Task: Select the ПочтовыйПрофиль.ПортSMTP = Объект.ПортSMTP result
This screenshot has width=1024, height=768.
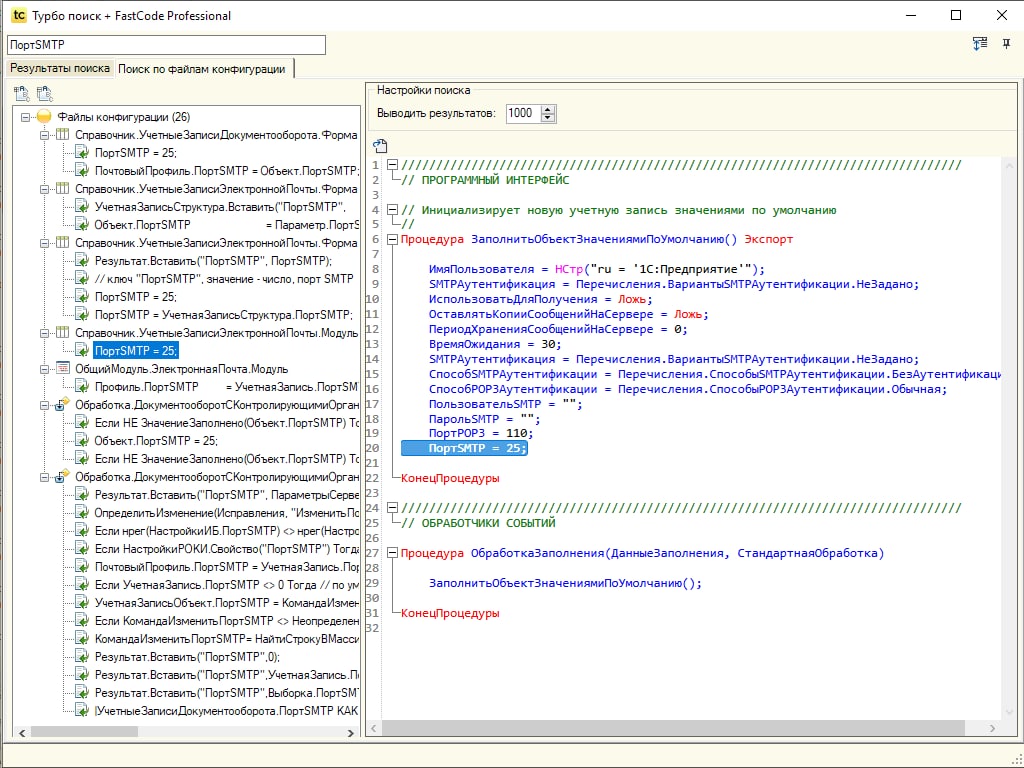Action: coord(226,171)
